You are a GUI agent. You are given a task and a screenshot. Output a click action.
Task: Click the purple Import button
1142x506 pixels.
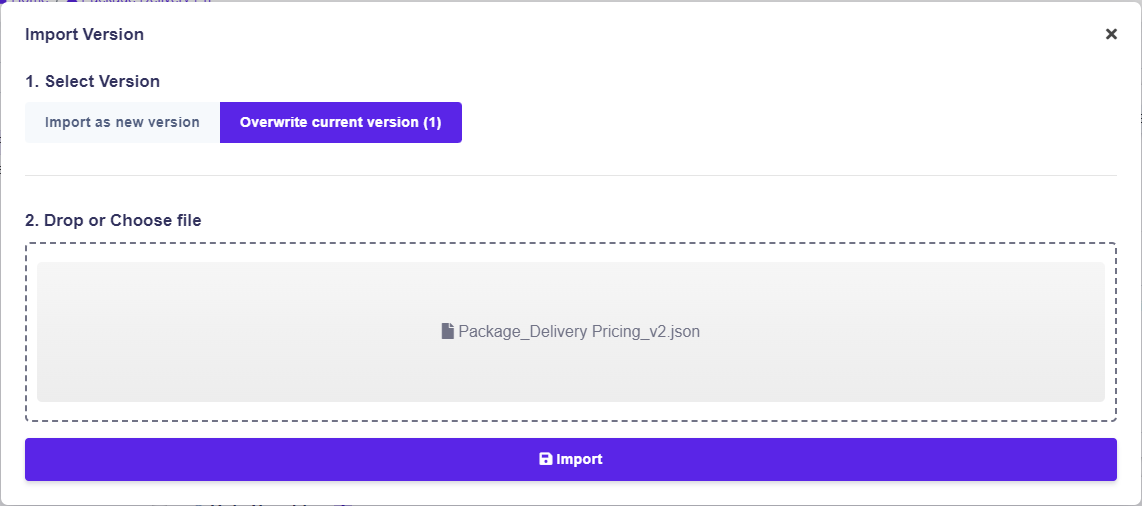(570, 459)
